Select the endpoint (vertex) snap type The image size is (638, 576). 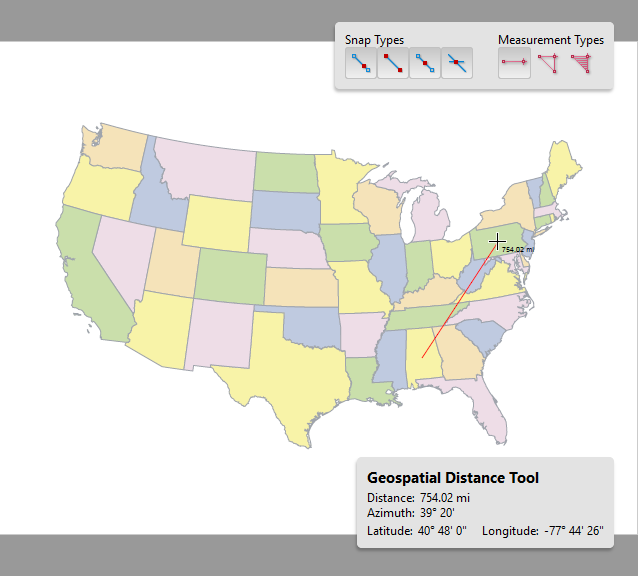click(393, 63)
